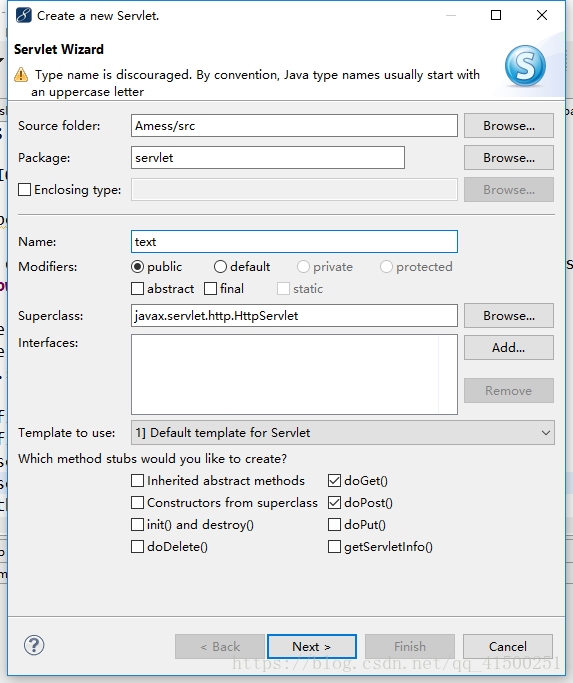The image size is (573, 683).
Task: Browse for the Source folder
Action: (x=509, y=125)
